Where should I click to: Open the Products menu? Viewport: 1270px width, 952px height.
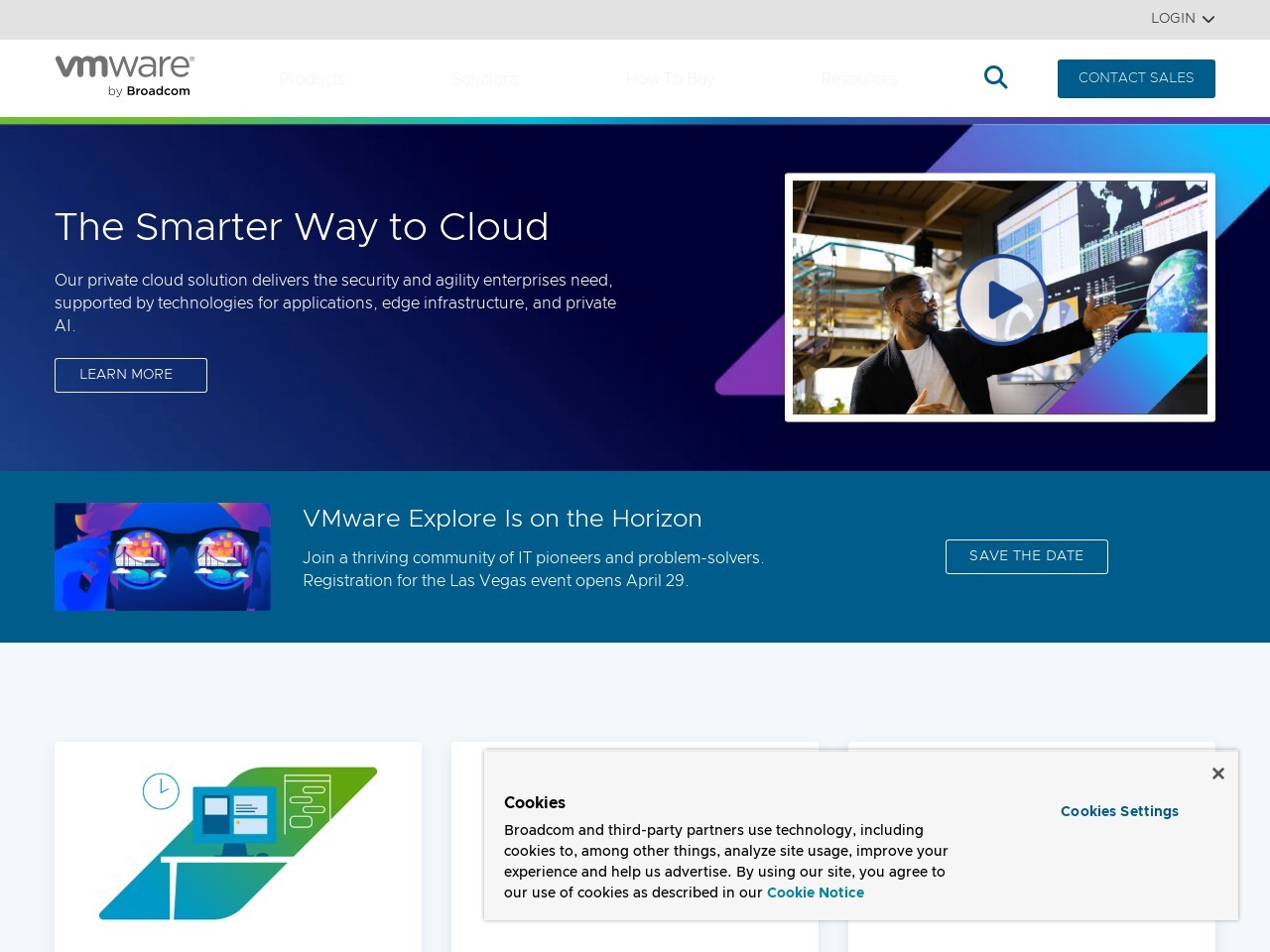312,78
